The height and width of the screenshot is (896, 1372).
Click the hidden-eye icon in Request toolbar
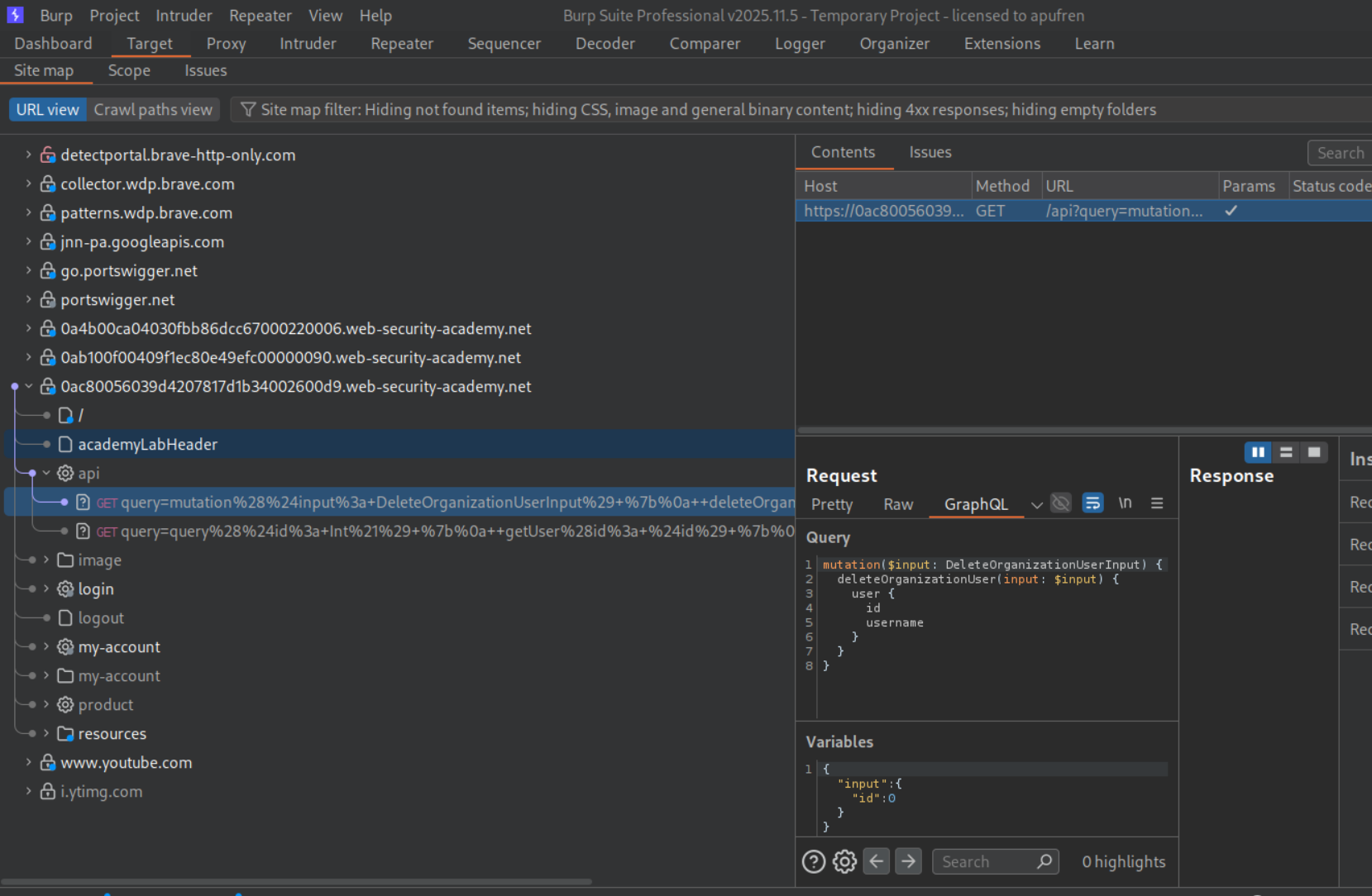[1060, 503]
